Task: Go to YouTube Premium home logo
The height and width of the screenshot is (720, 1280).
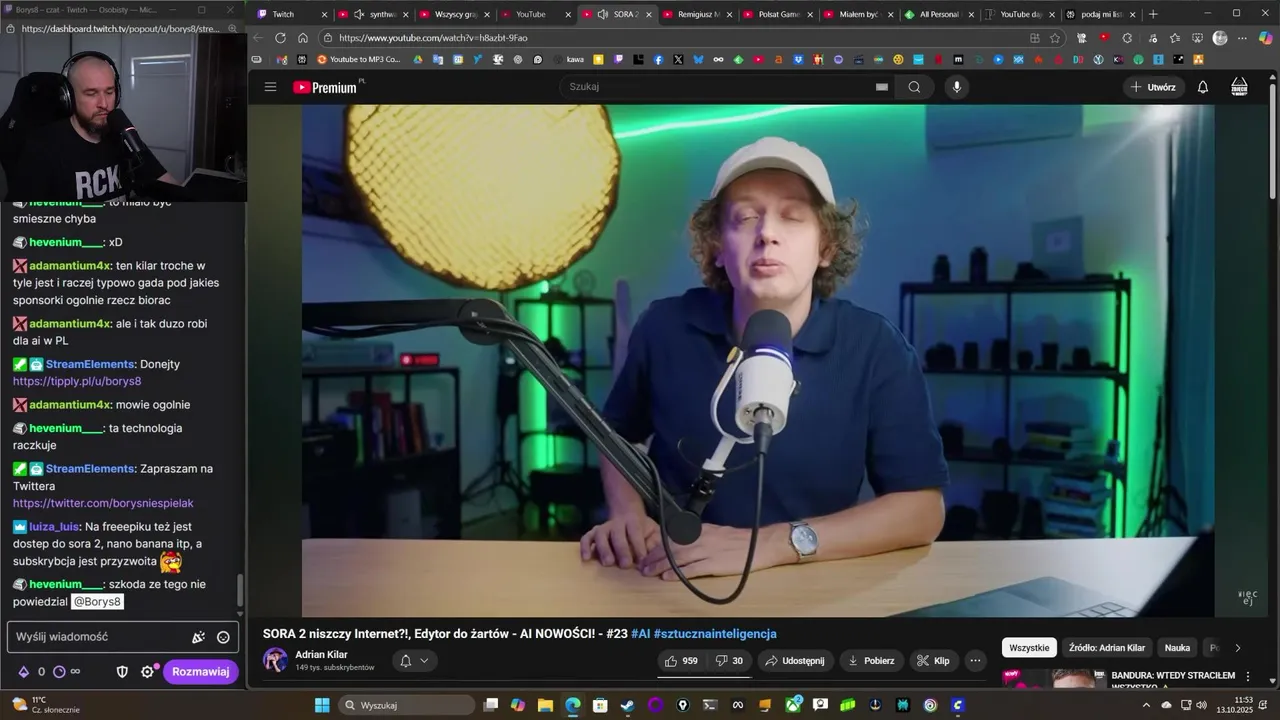Action: (x=325, y=87)
